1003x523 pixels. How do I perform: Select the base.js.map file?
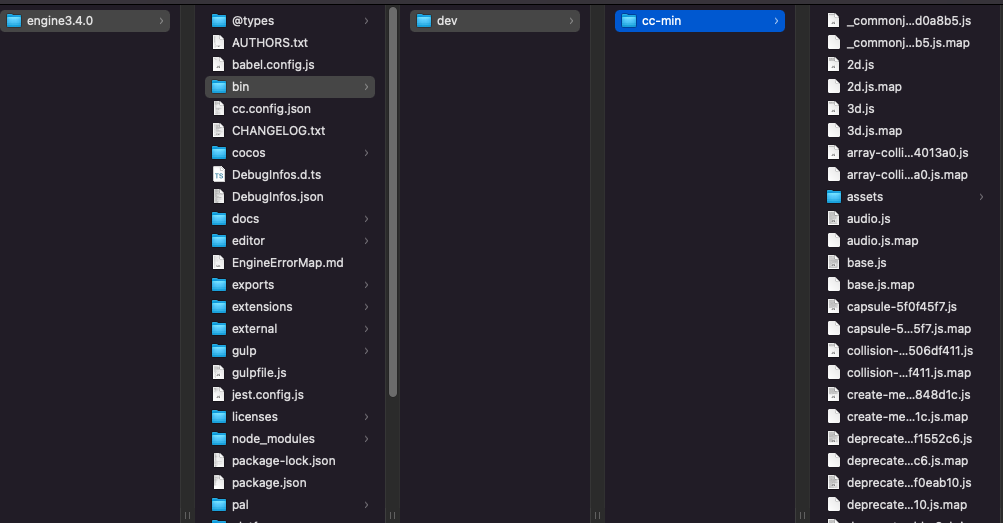(x=880, y=284)
